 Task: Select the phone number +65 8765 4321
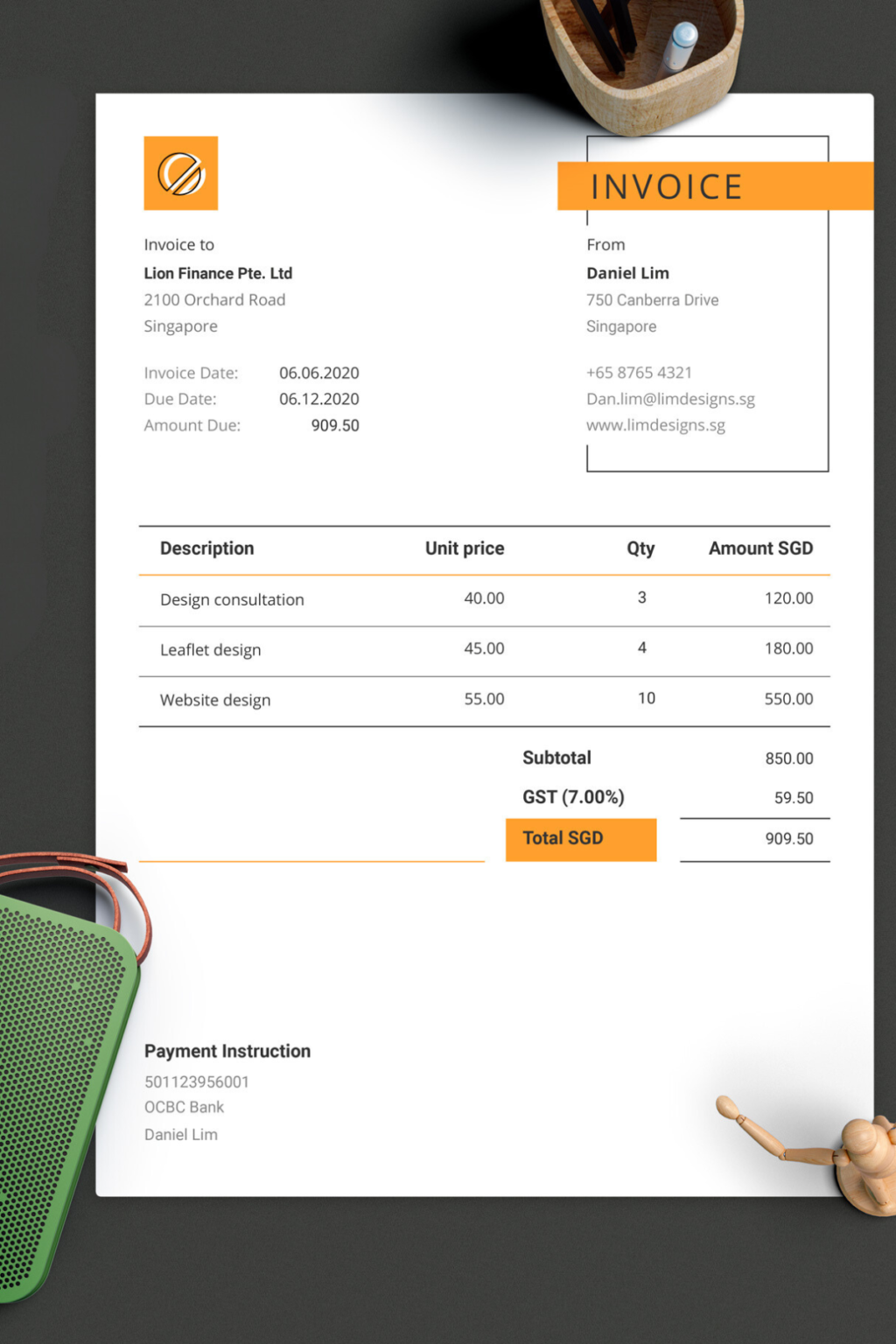[639, 373]
